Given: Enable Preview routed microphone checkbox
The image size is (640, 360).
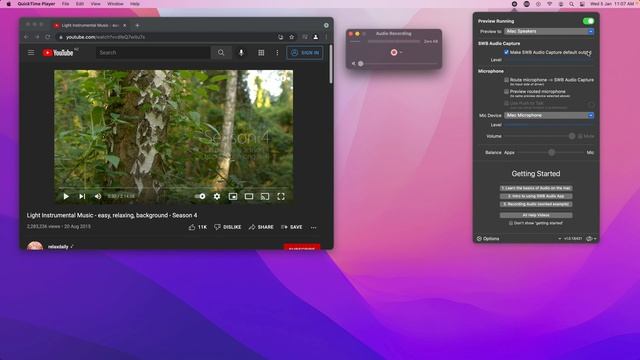Looking at the screenshot, I should 506,92.
